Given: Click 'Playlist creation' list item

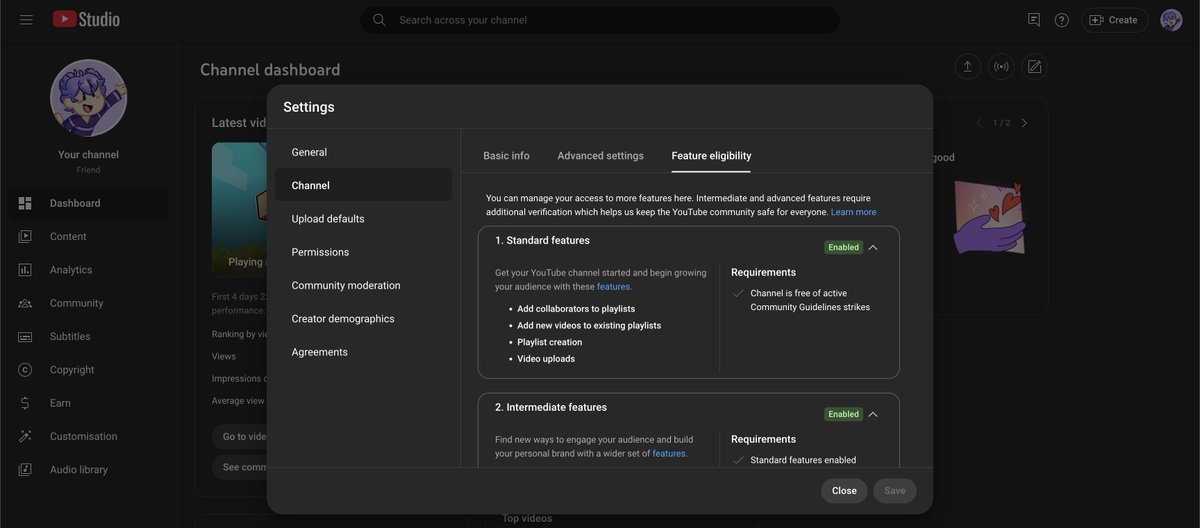Looking at the screenshot, I should coord(550,342).
